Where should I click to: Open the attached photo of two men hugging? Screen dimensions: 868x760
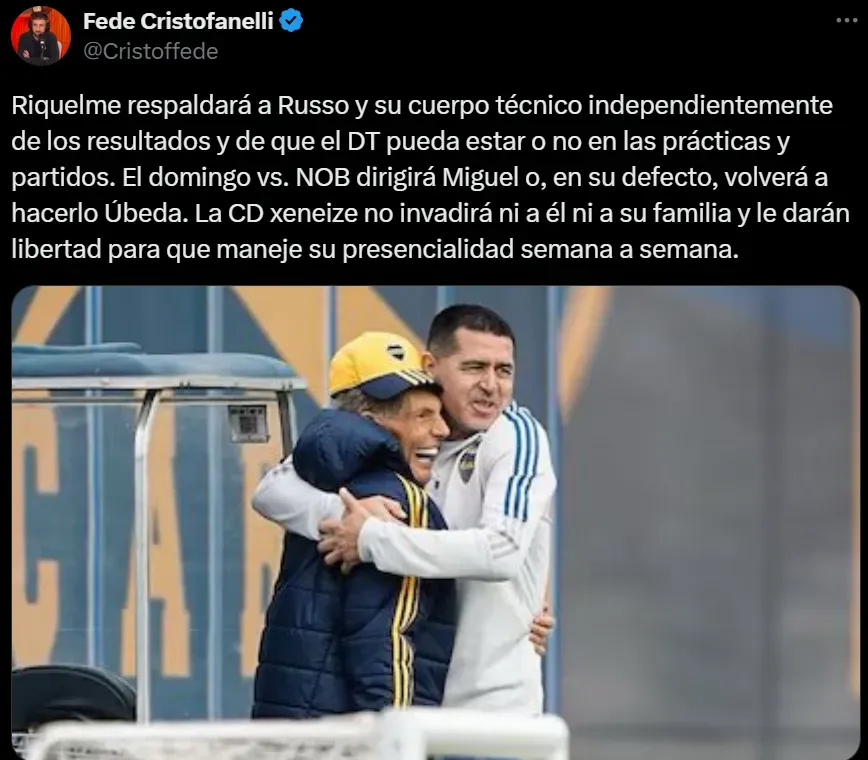[x=435, y=523]
